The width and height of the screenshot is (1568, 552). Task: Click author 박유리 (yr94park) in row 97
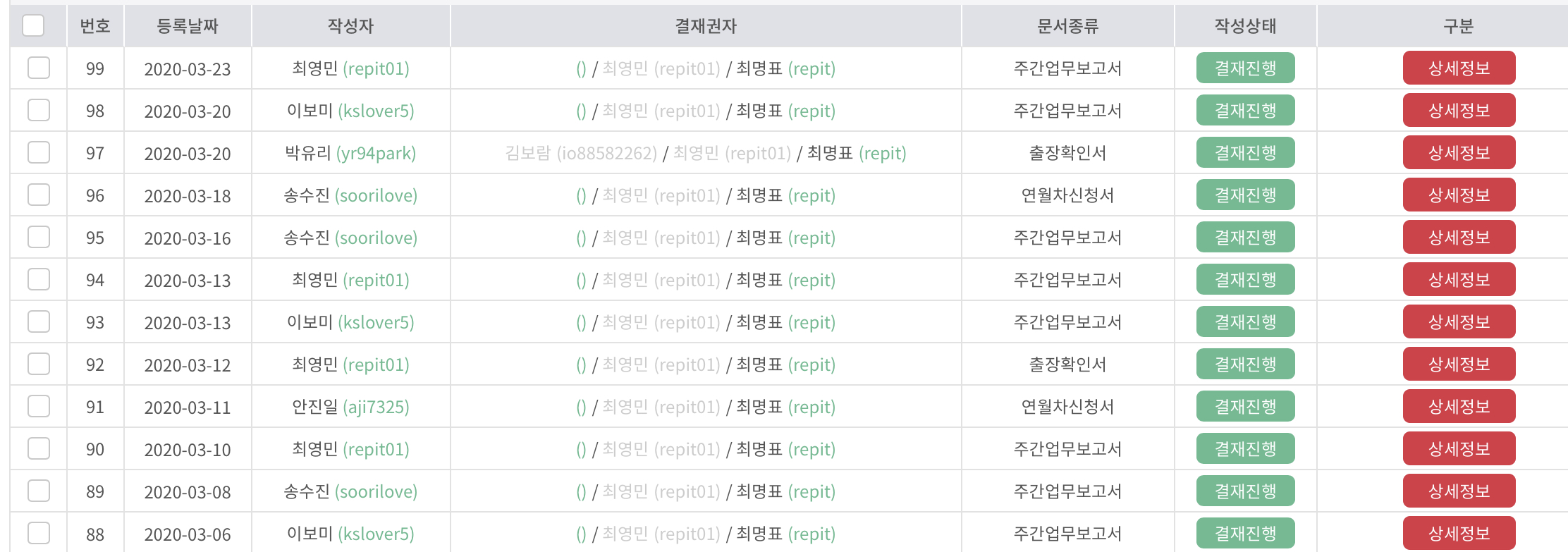[x=350, y=153]
